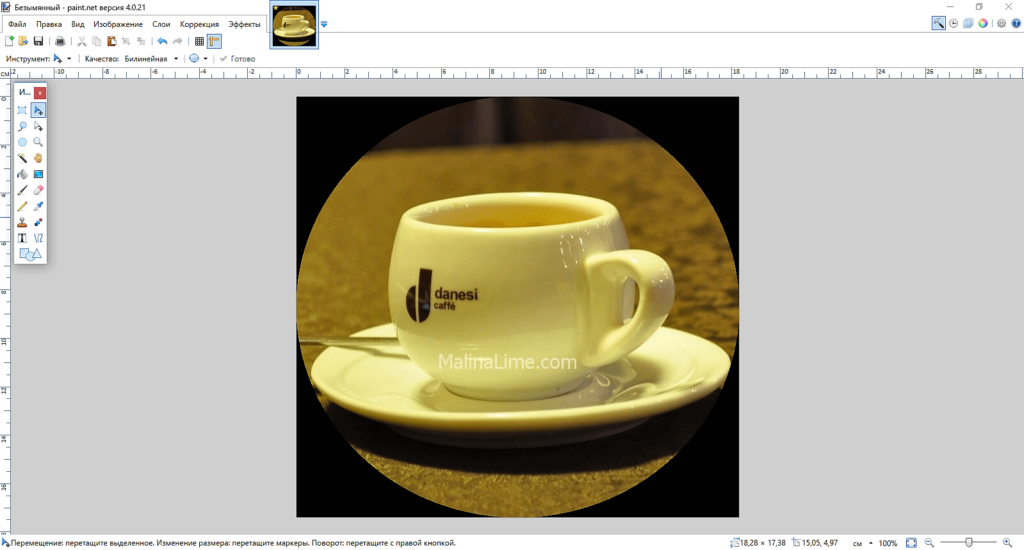Select the coffee cup image thumbnail
The image size is (1024, 550).
pyautogui.click(x=295, y=25)
